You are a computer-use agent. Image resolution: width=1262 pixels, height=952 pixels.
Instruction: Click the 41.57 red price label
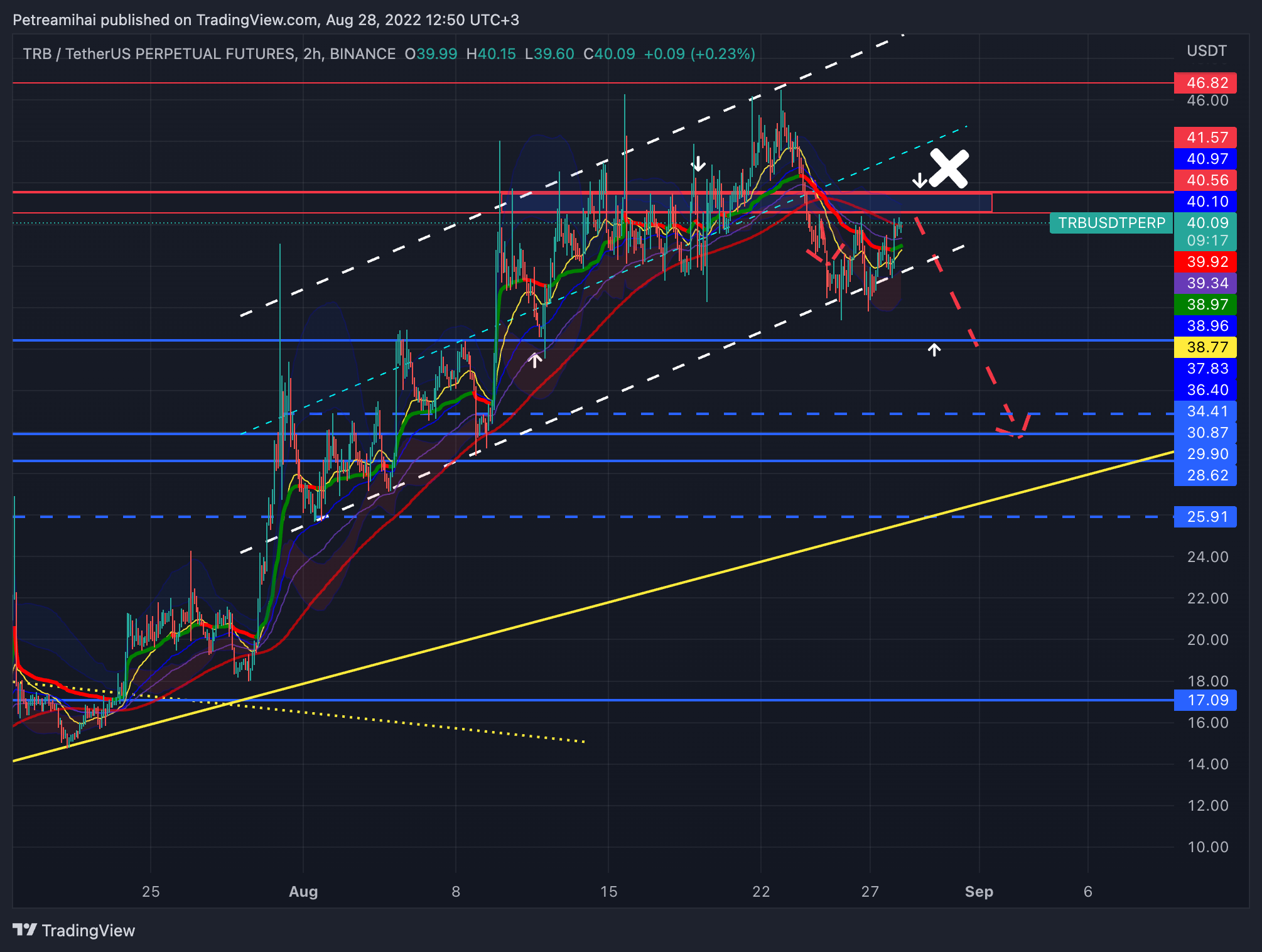click(x=1205, y=138)
